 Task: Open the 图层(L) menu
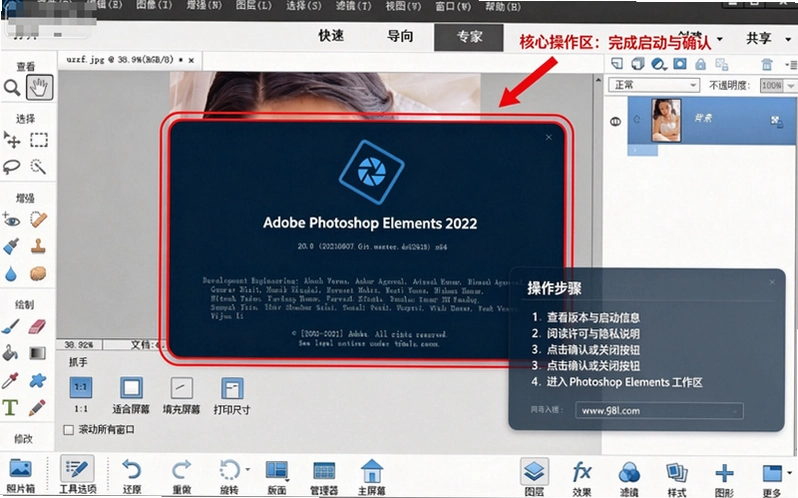pos(253,6)
